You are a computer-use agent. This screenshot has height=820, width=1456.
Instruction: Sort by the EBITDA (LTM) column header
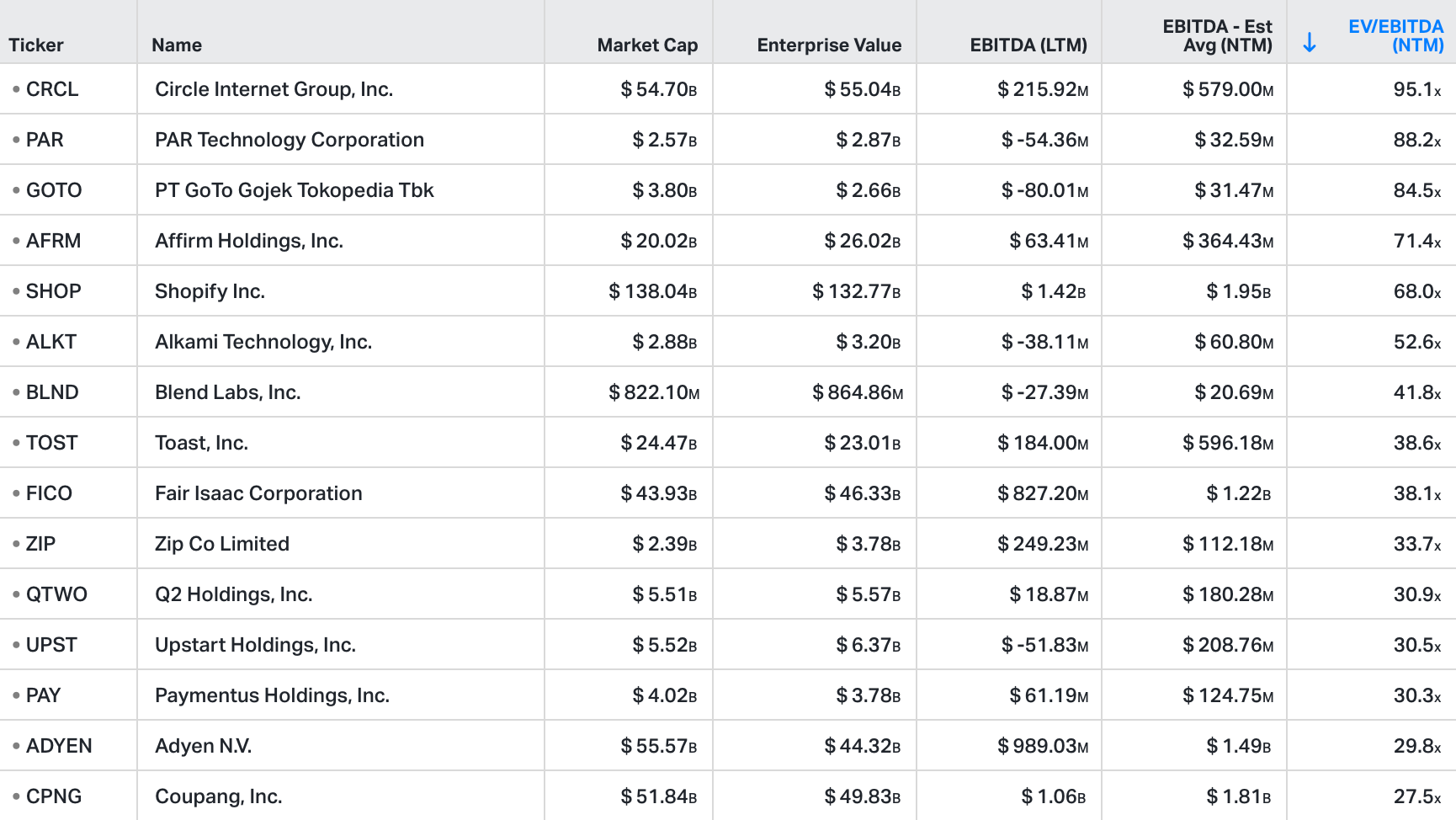[1028, 45]
